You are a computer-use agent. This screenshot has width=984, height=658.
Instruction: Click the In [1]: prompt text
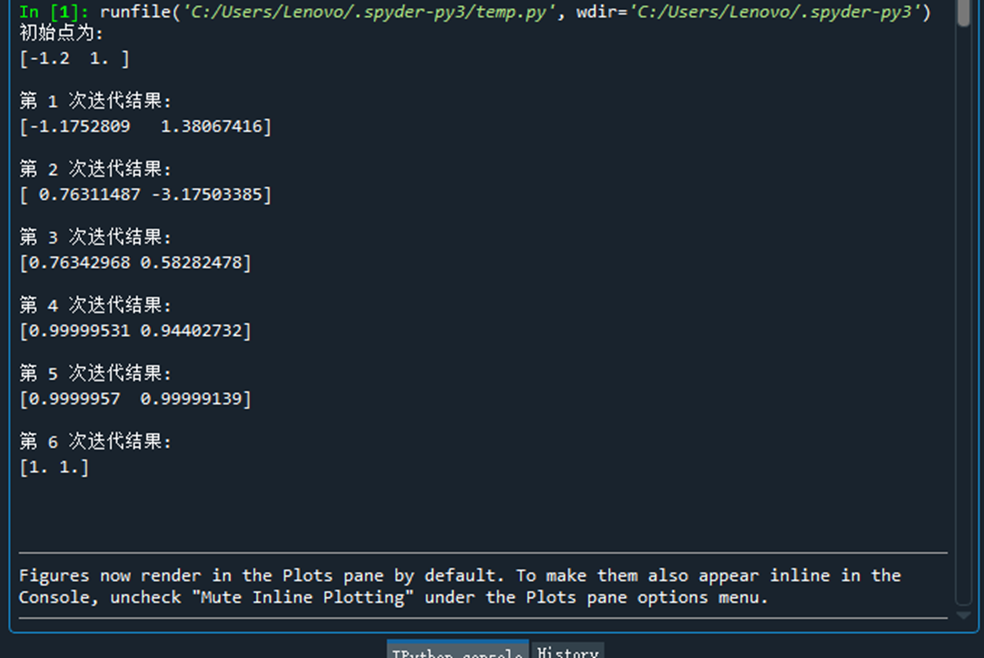point(54,12)
